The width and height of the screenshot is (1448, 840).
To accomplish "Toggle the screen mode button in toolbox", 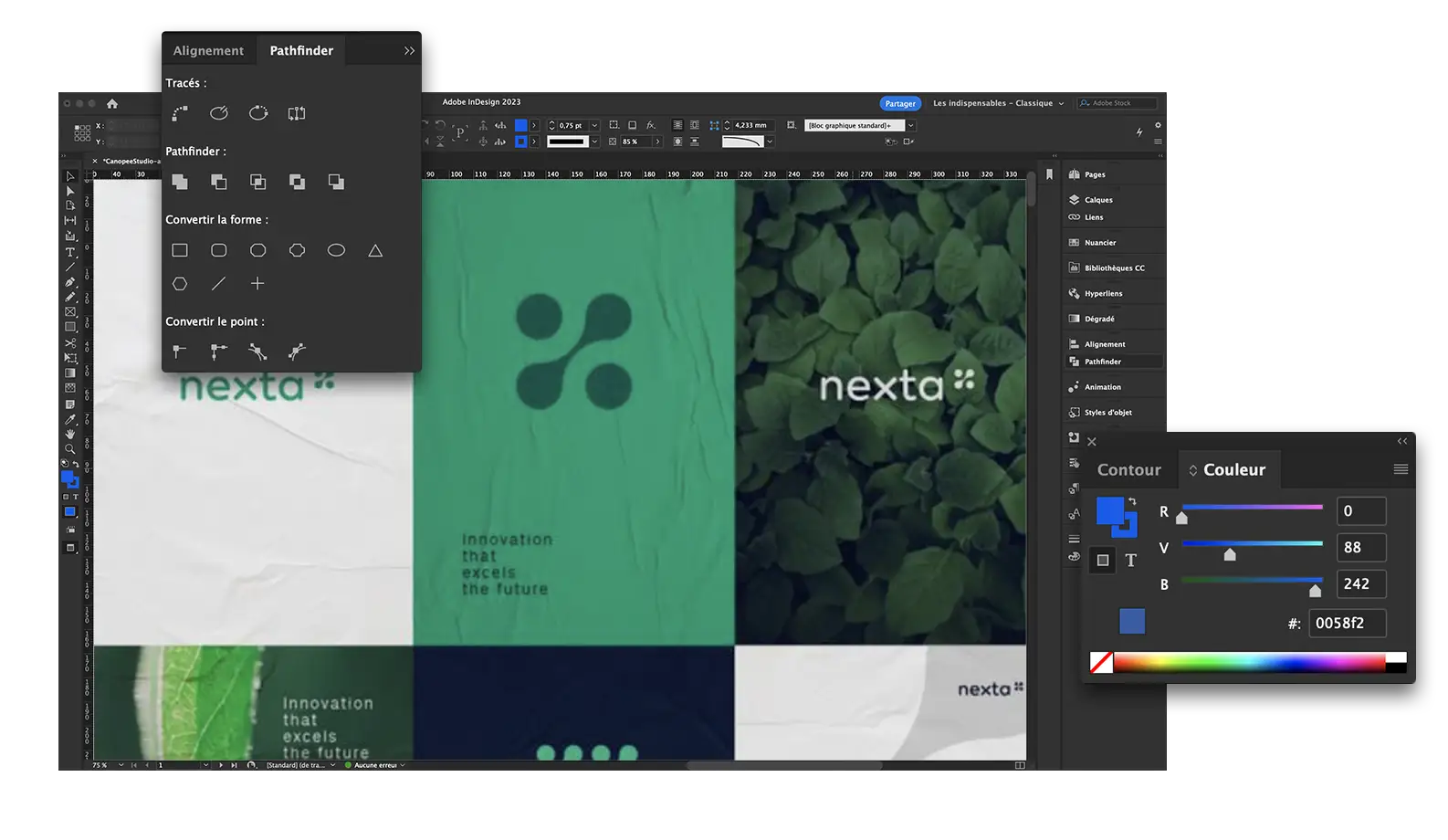I will [70, 548].
